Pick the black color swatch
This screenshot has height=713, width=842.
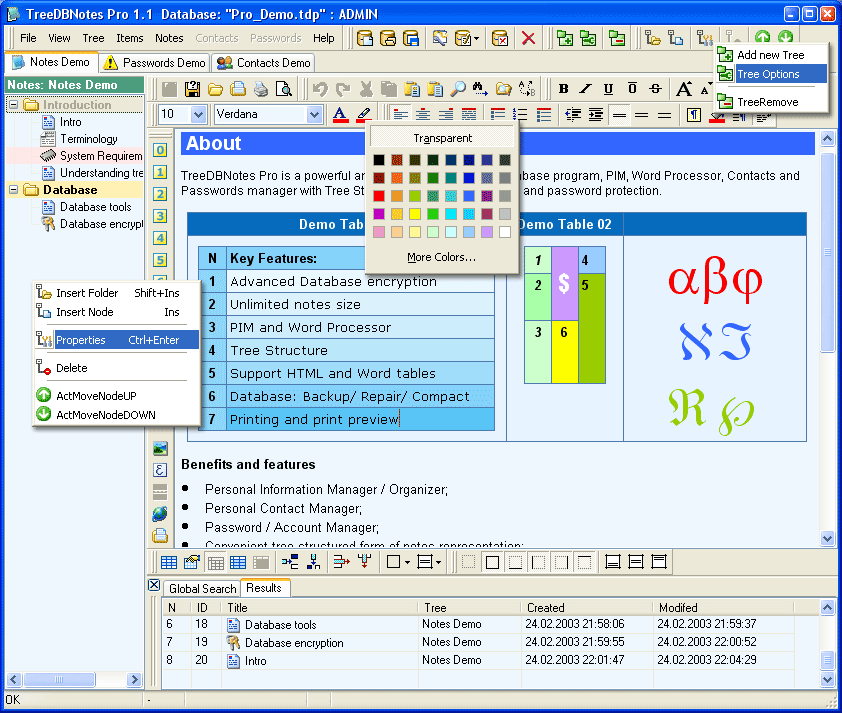(x=379, y=159)
